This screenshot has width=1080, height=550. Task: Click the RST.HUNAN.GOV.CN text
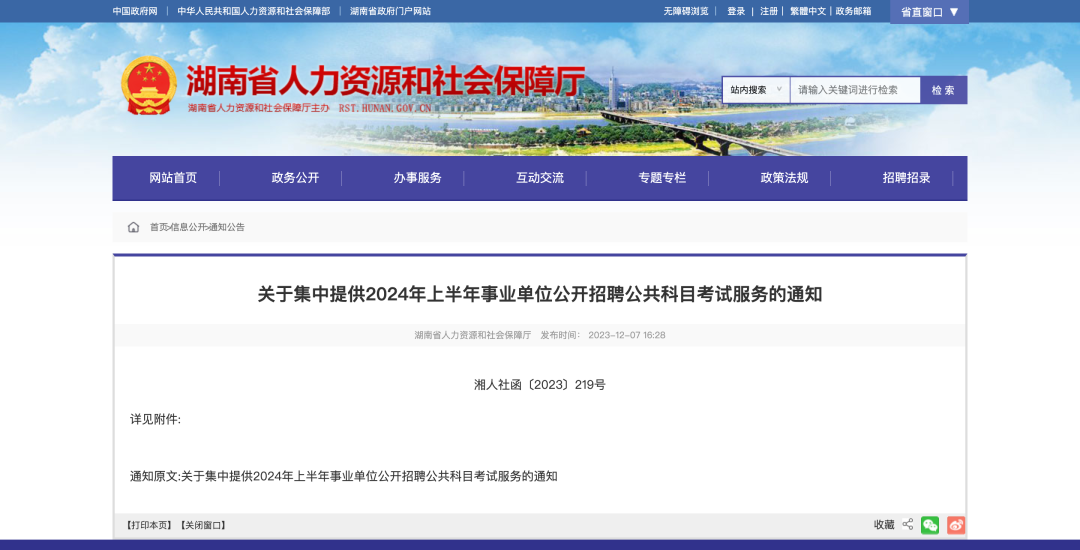pos(385,109)
